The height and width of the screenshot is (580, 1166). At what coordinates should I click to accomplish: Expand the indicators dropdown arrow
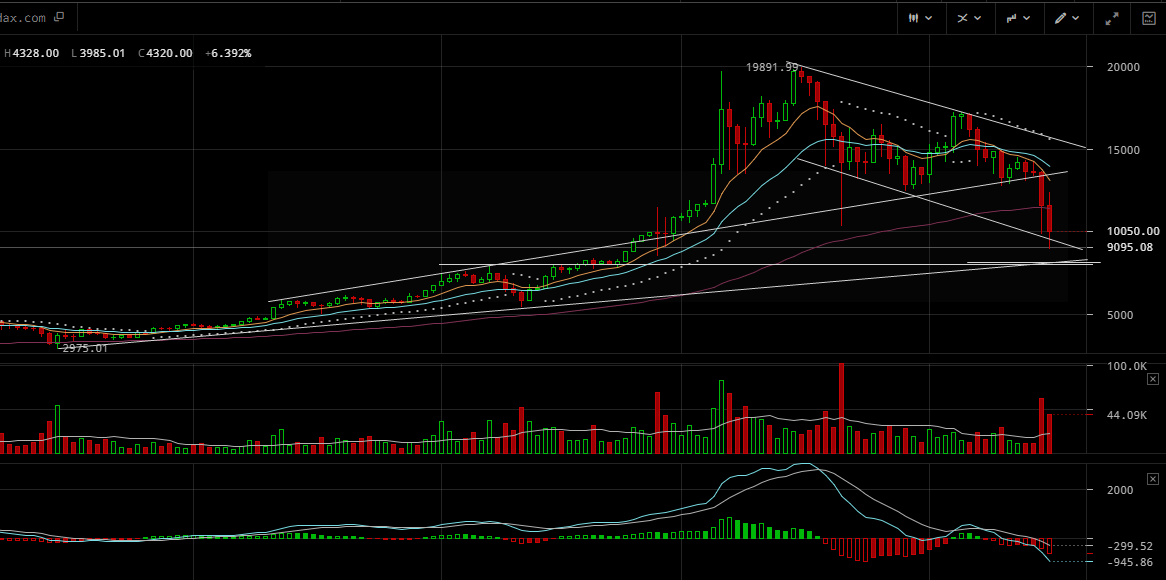(x=978, y=18)
